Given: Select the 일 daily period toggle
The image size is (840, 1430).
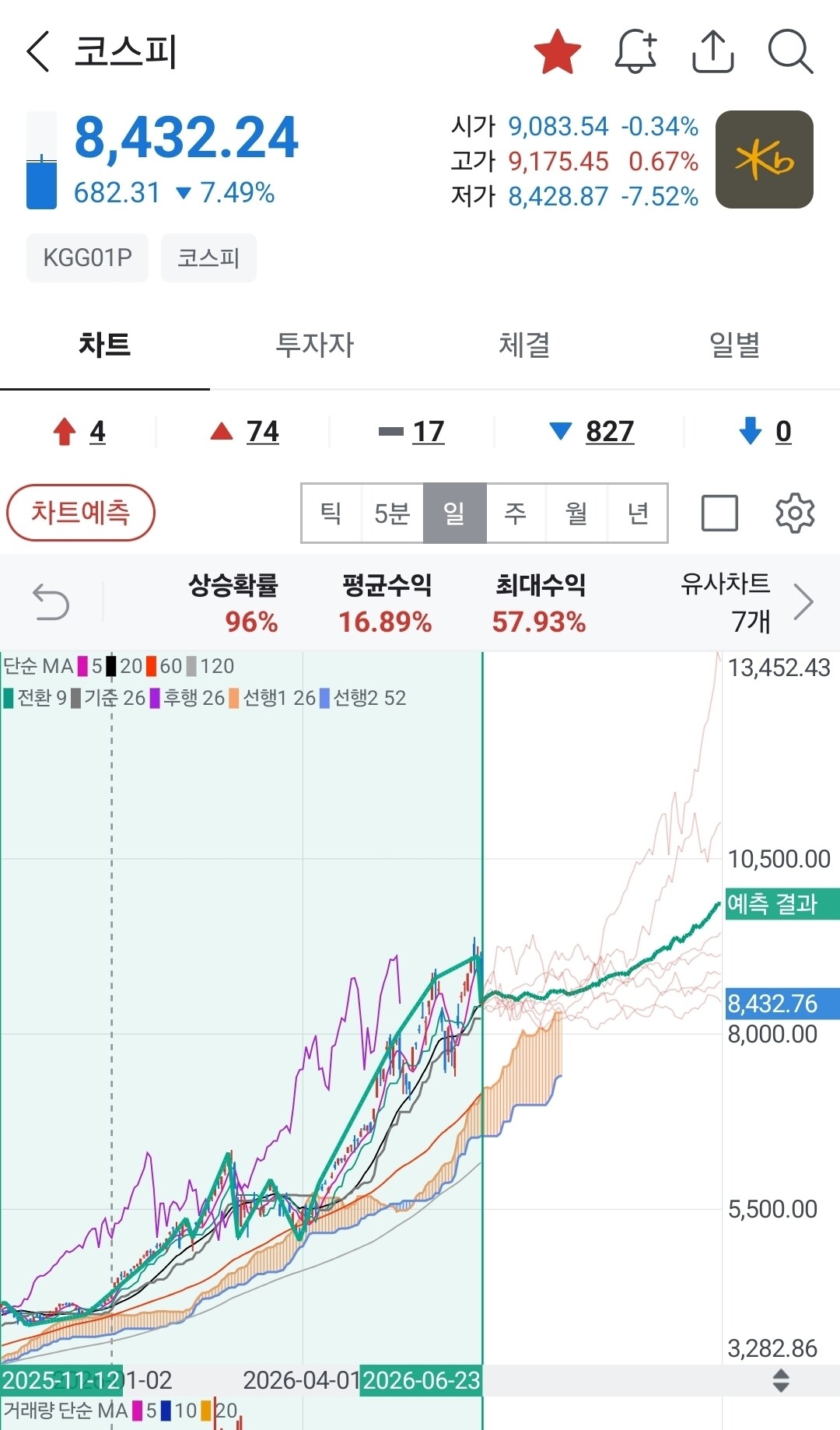Looking at the screenshot, I should (x=454, y=513).
